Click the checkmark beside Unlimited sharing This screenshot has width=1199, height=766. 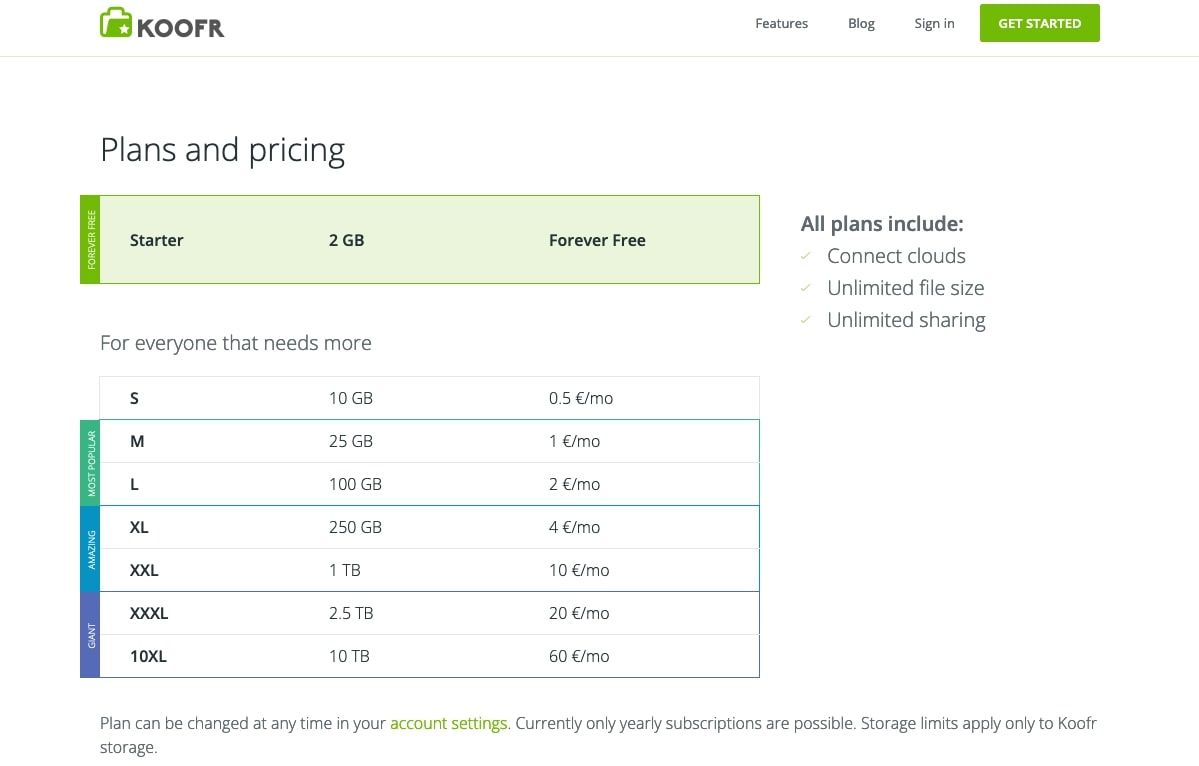coord(806,321)
